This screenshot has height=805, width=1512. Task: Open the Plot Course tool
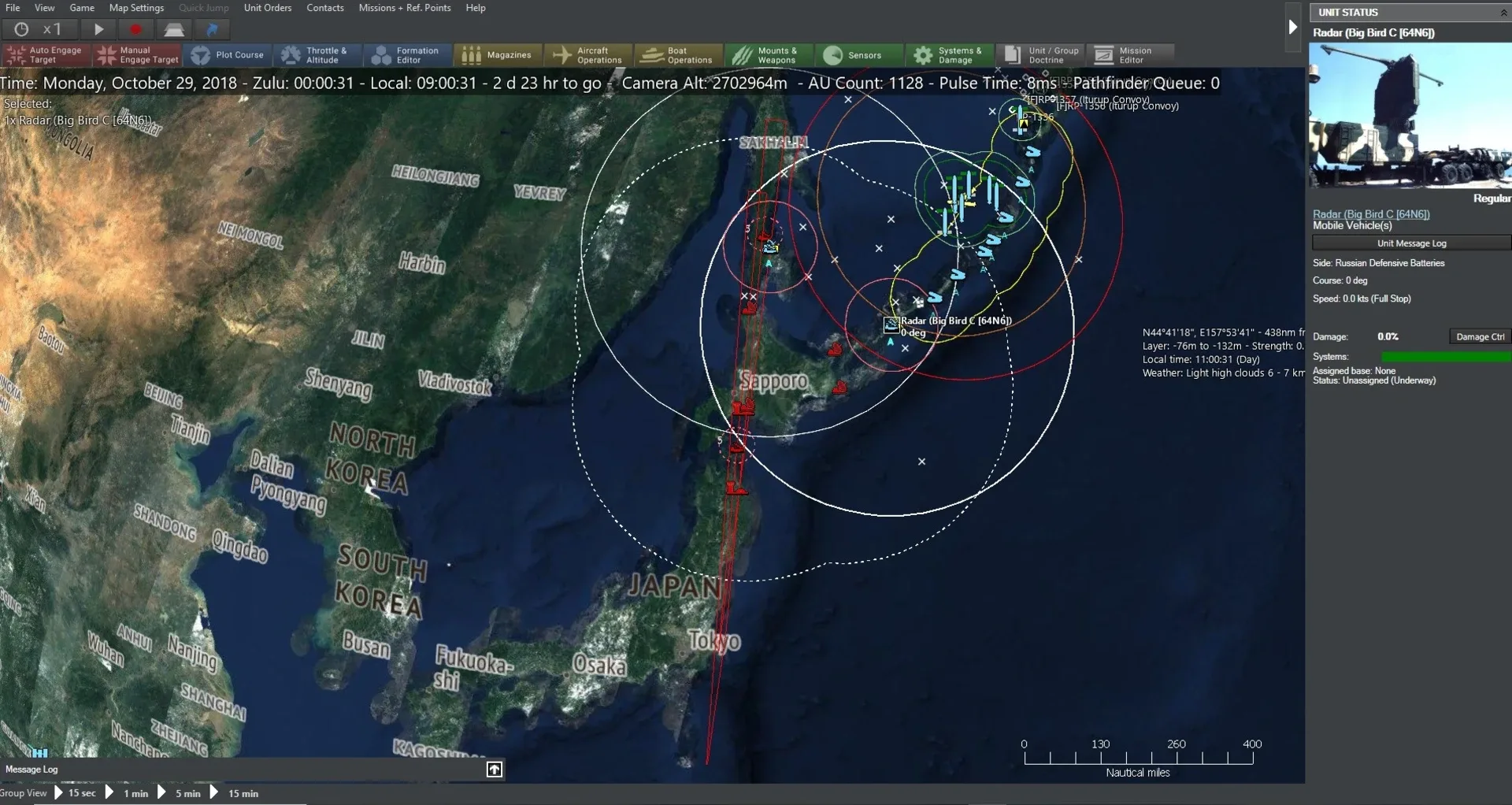[228, 54]
